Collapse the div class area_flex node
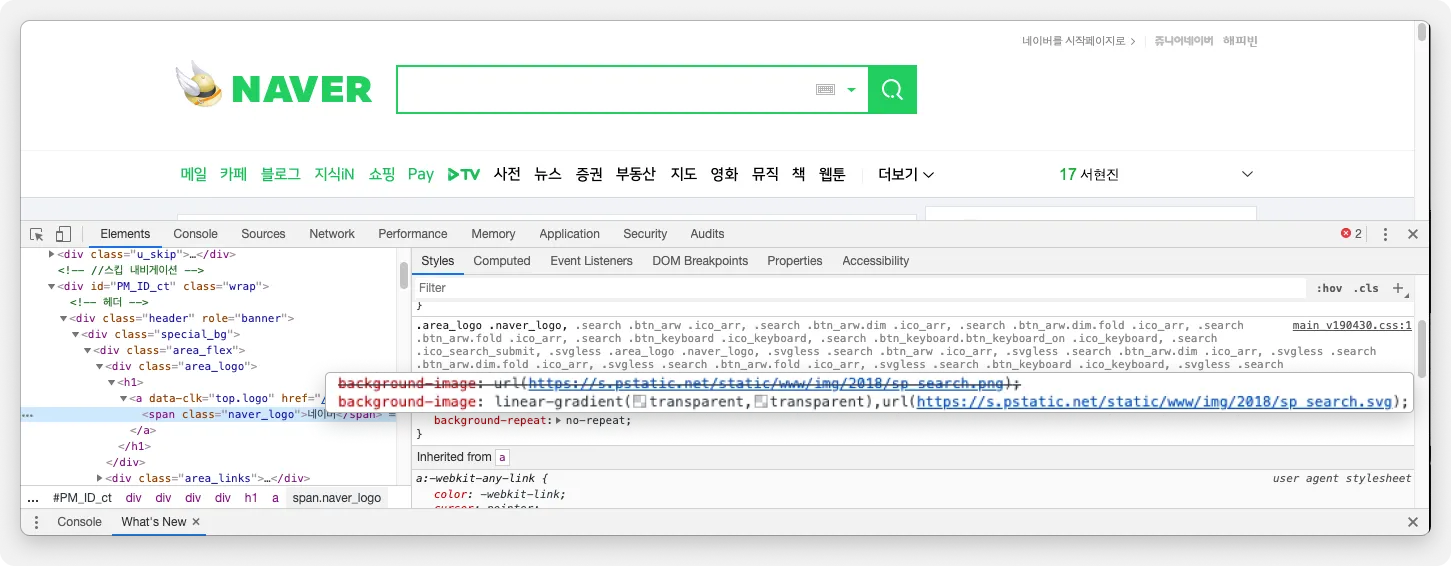 (x=88, y=350)
